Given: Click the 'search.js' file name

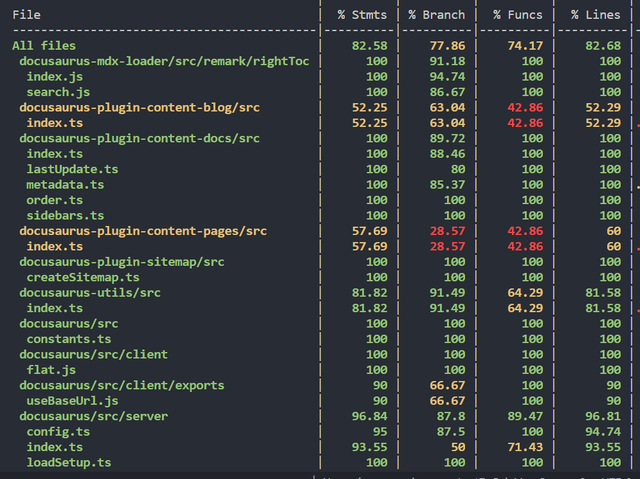Looking at the screenshot, I should pyautogui.click(x=58, y=92).
